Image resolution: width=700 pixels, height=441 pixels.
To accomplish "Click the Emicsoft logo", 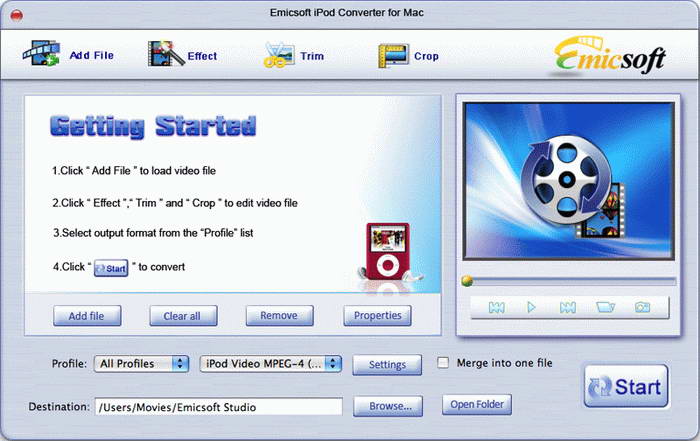I will click(610, 56).
